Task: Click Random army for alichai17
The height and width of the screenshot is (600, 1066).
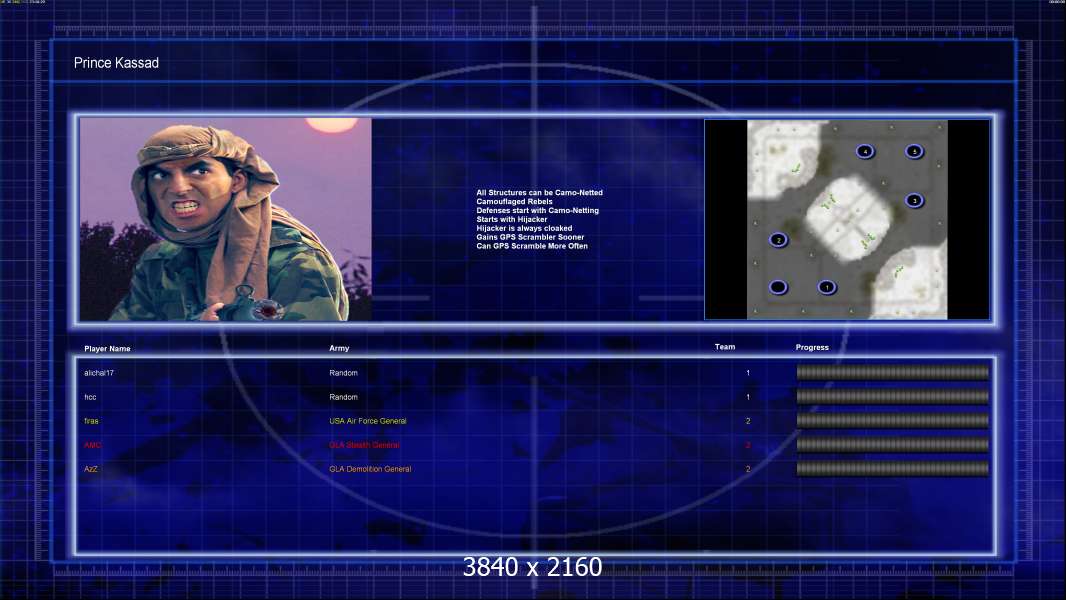Action: point(343,373)
